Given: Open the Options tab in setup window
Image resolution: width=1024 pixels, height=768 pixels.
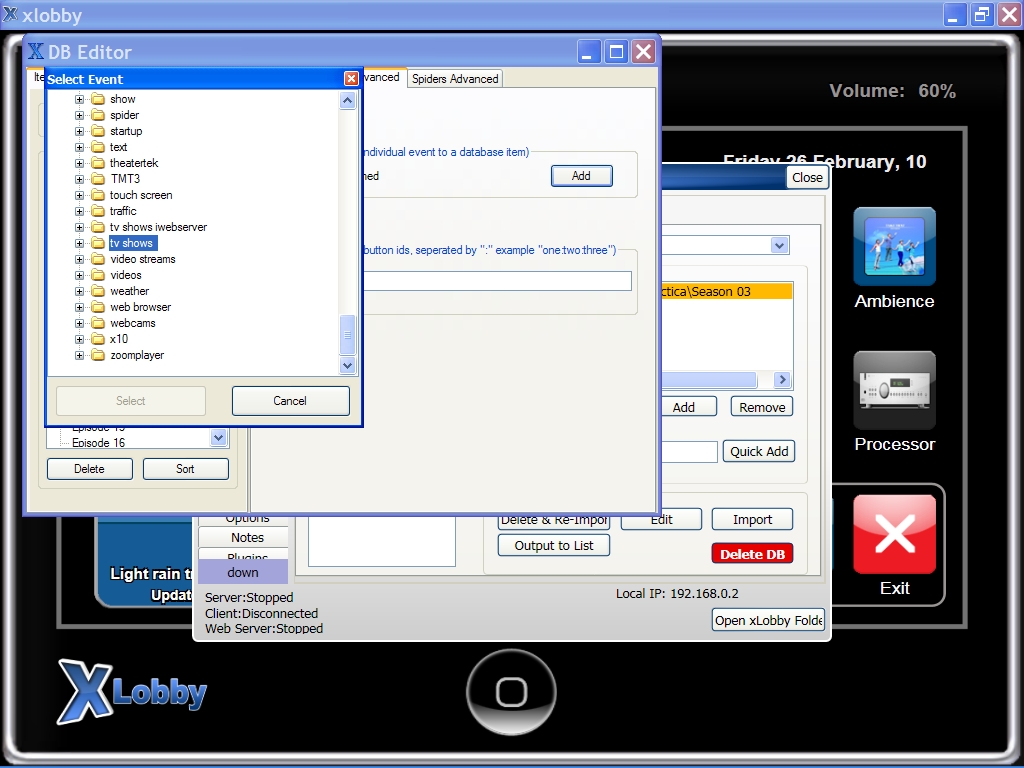Looking at the screenshot, I should click(x=247, y=519).
